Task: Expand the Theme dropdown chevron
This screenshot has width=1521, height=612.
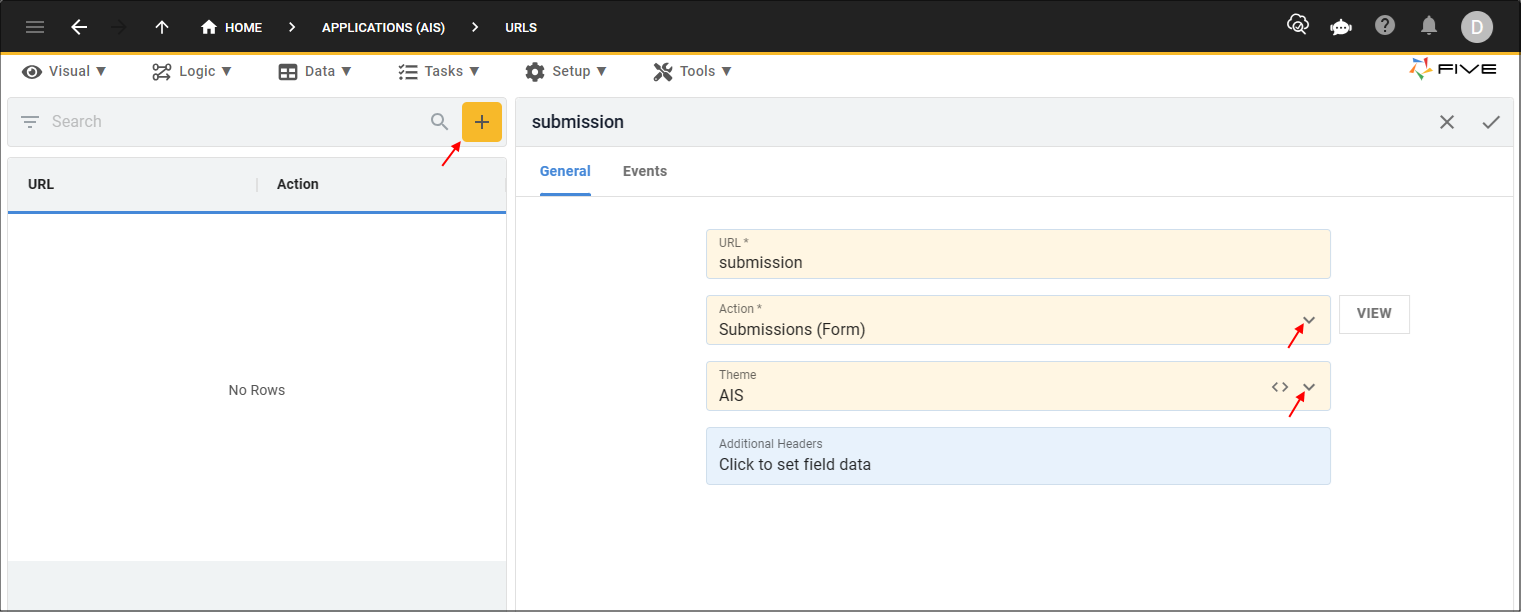Action: (1309, 387)
